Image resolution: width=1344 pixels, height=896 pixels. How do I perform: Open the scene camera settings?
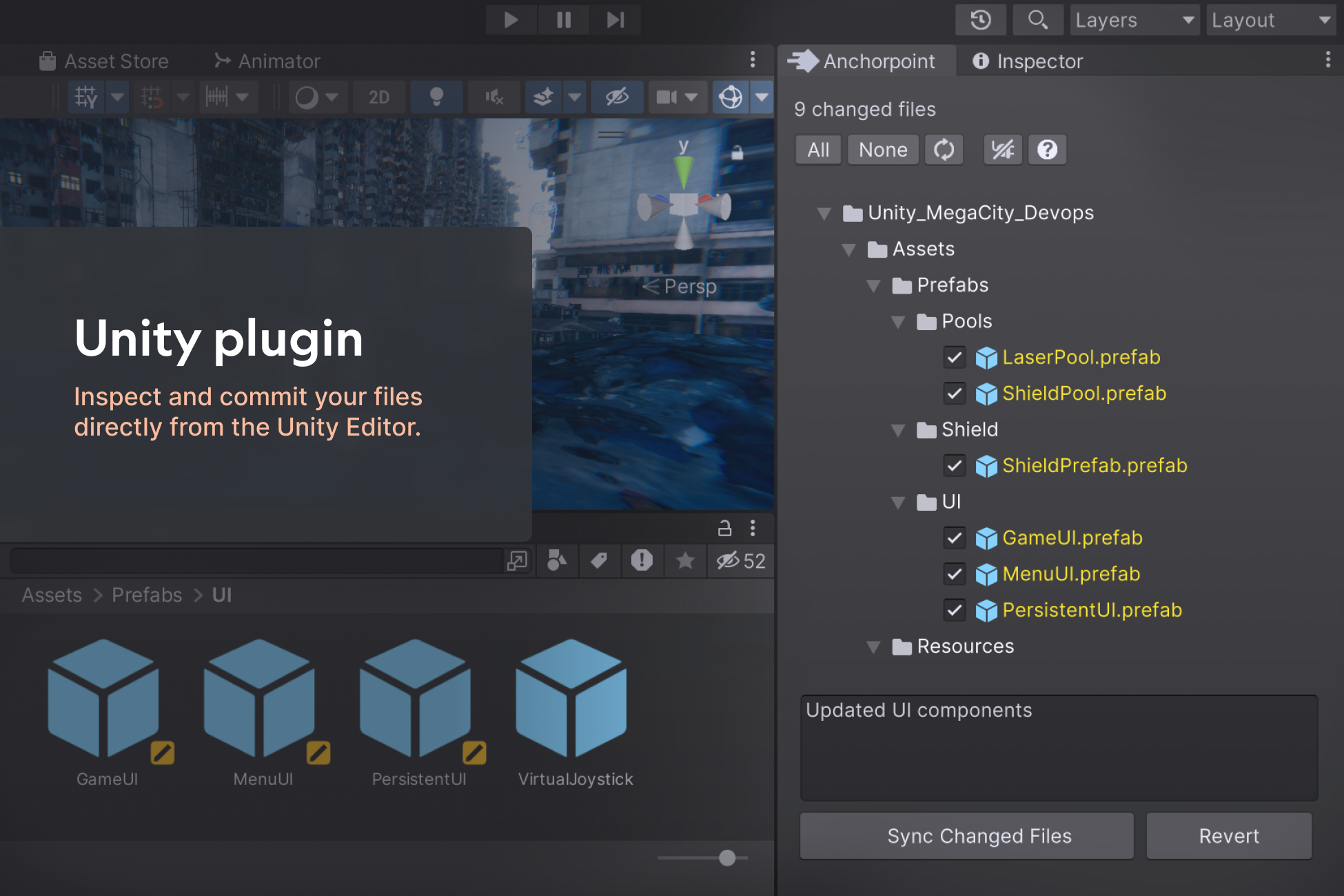[x=666, y=97]
